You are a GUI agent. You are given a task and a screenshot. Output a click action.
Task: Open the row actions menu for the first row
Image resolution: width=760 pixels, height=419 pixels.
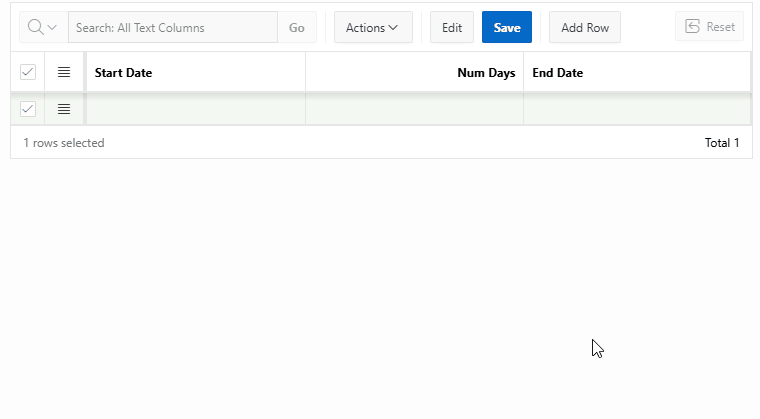[64, 109]
